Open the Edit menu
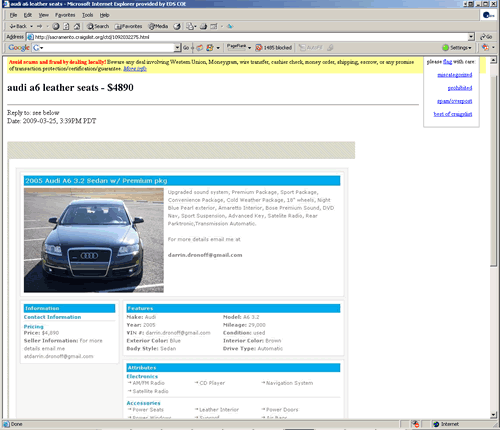The image size is (500, 432). (x=28, y=15)
